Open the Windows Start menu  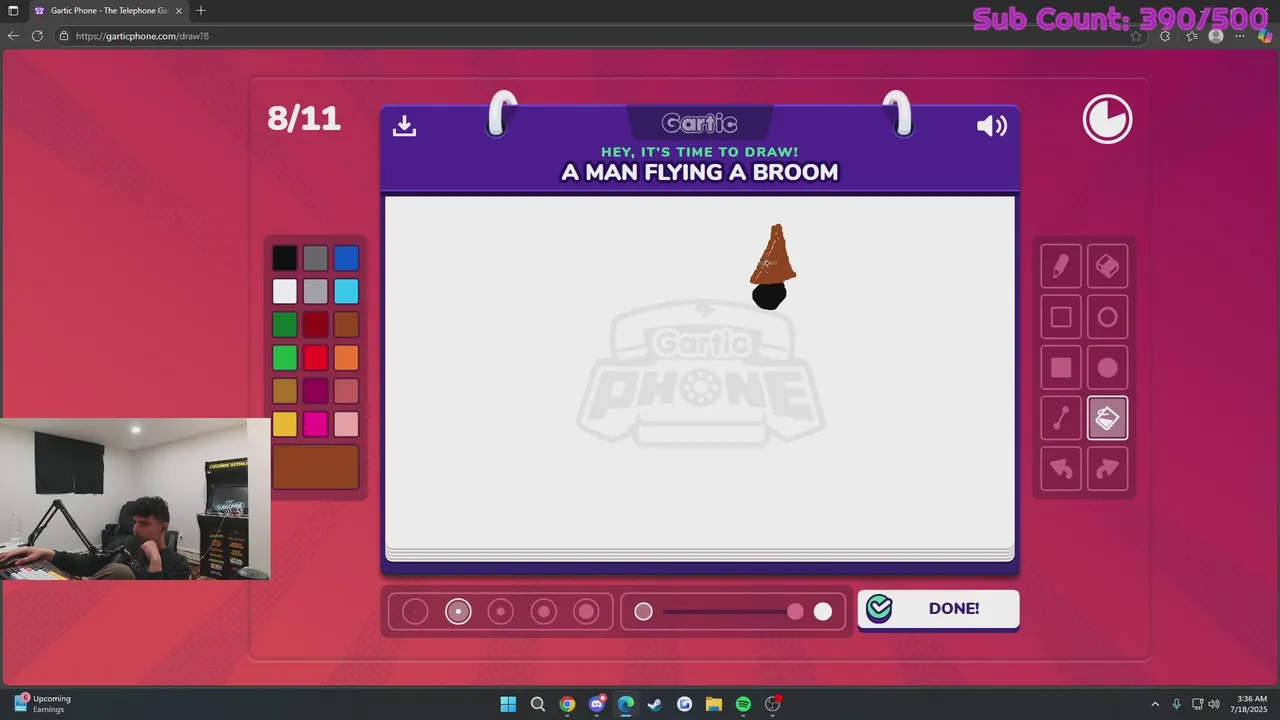[508, 704]
